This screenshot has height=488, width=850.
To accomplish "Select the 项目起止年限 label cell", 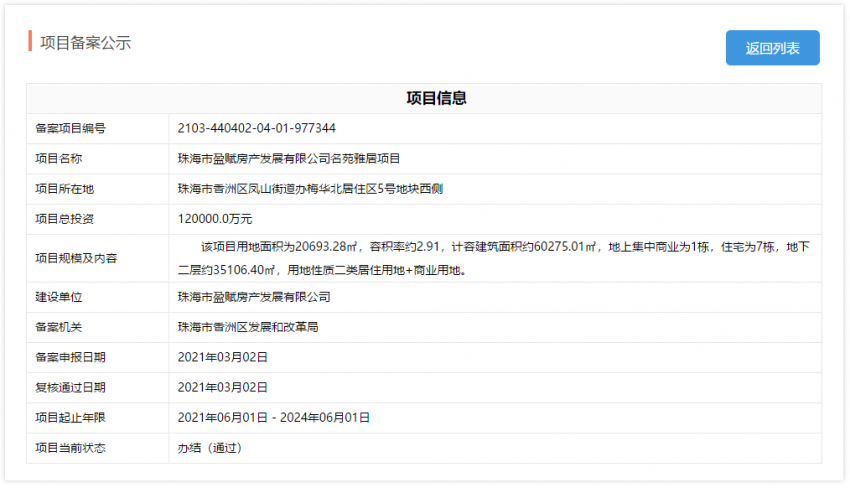I will pos(98,418).
